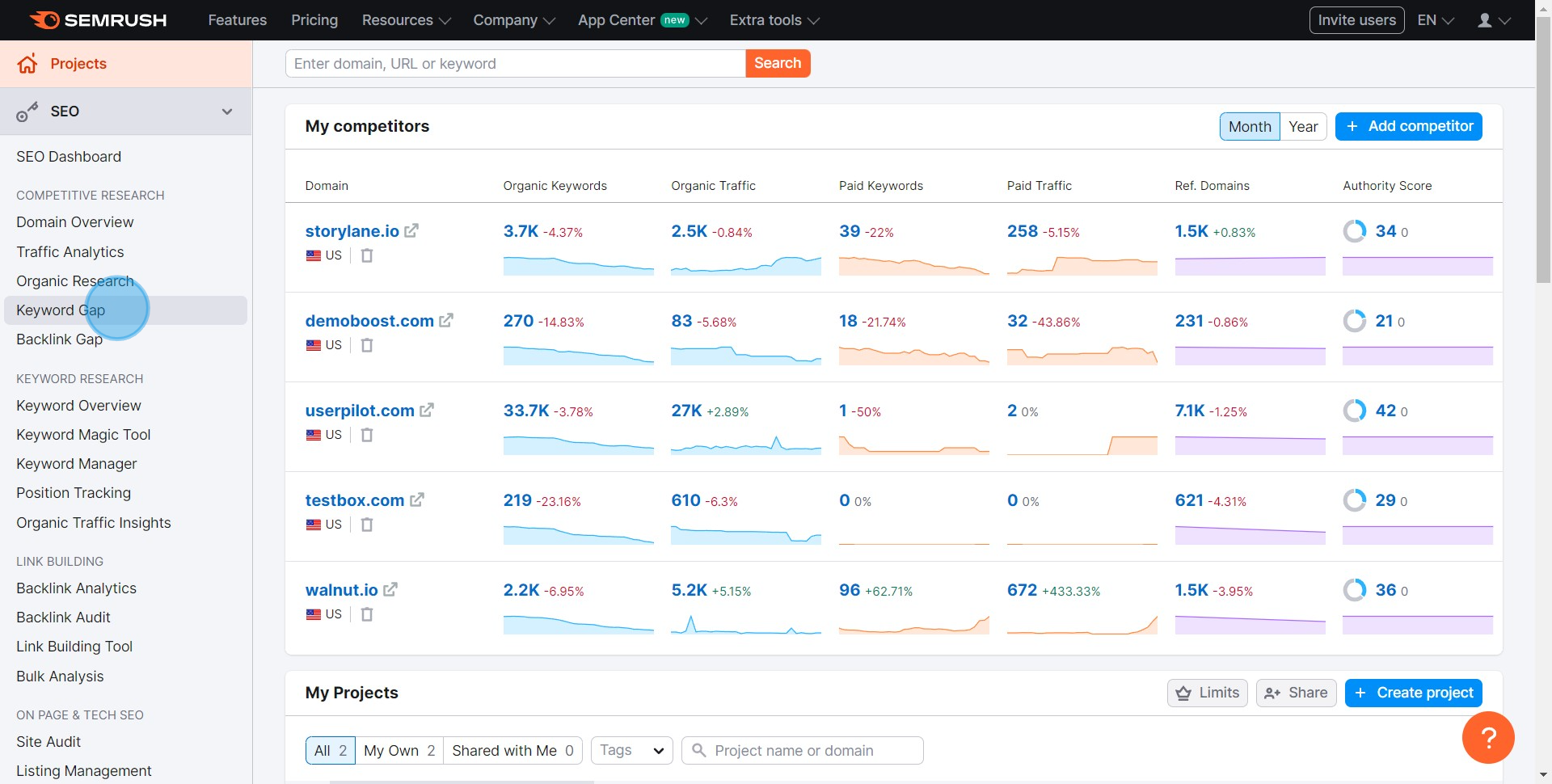
Task: Click walnut.io Paid Traffic trend chart
Action: (x=1082, y=624)
